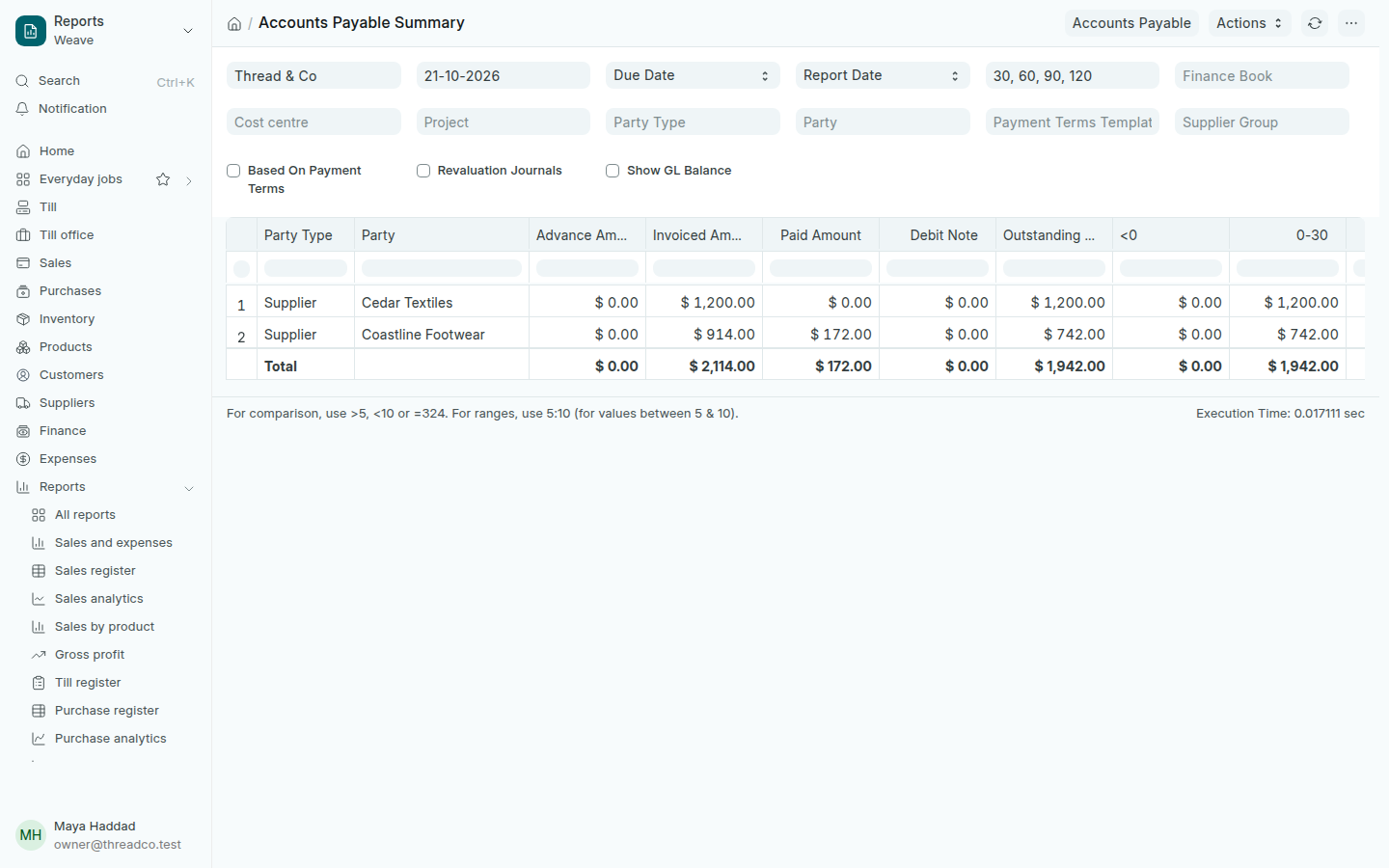Tick the Revaluation Journals checkbox
This screenshot has width=1389, height=868.
coord(423,171)
